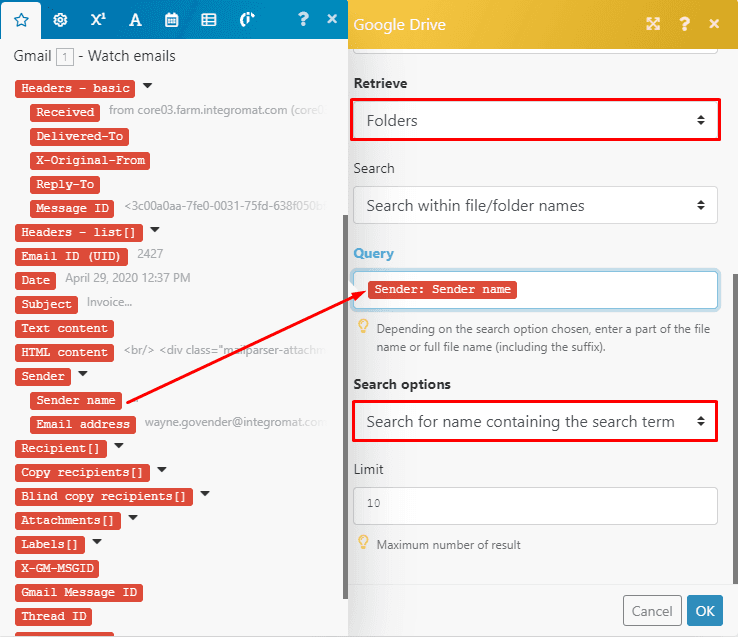Viewport: 738px width, 637px height.
Task: Expand the Attachments[] array arrow
Action: [x=132, y=519]
